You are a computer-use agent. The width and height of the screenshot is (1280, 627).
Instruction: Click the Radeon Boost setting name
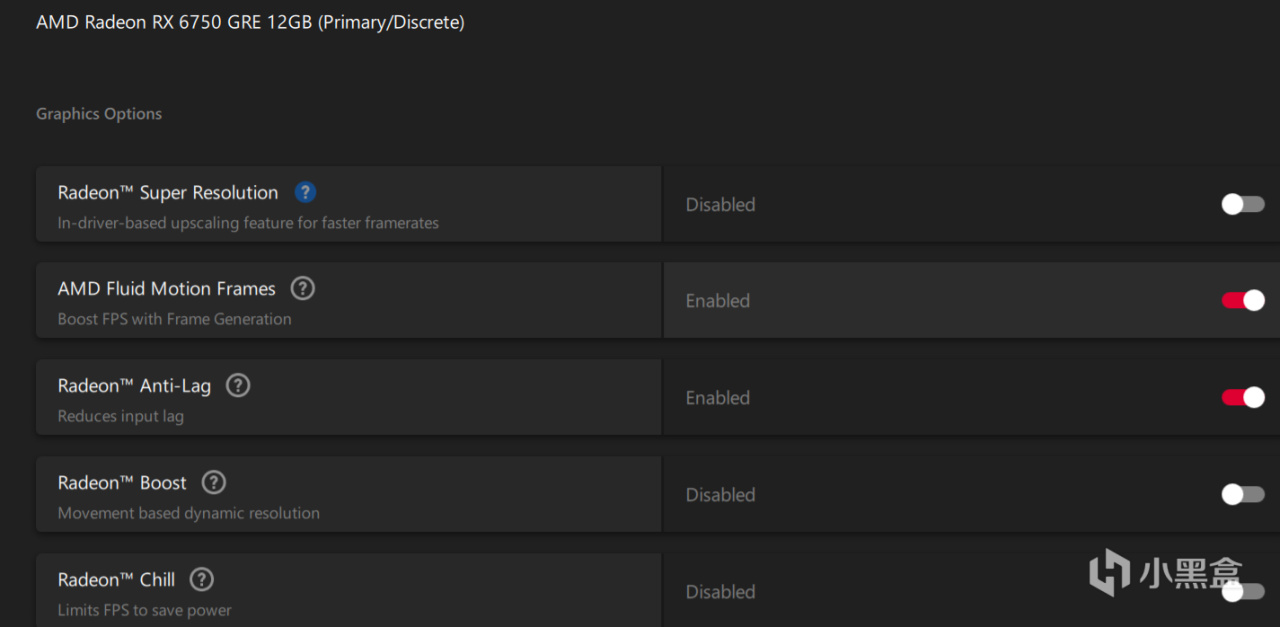(122, 483)
